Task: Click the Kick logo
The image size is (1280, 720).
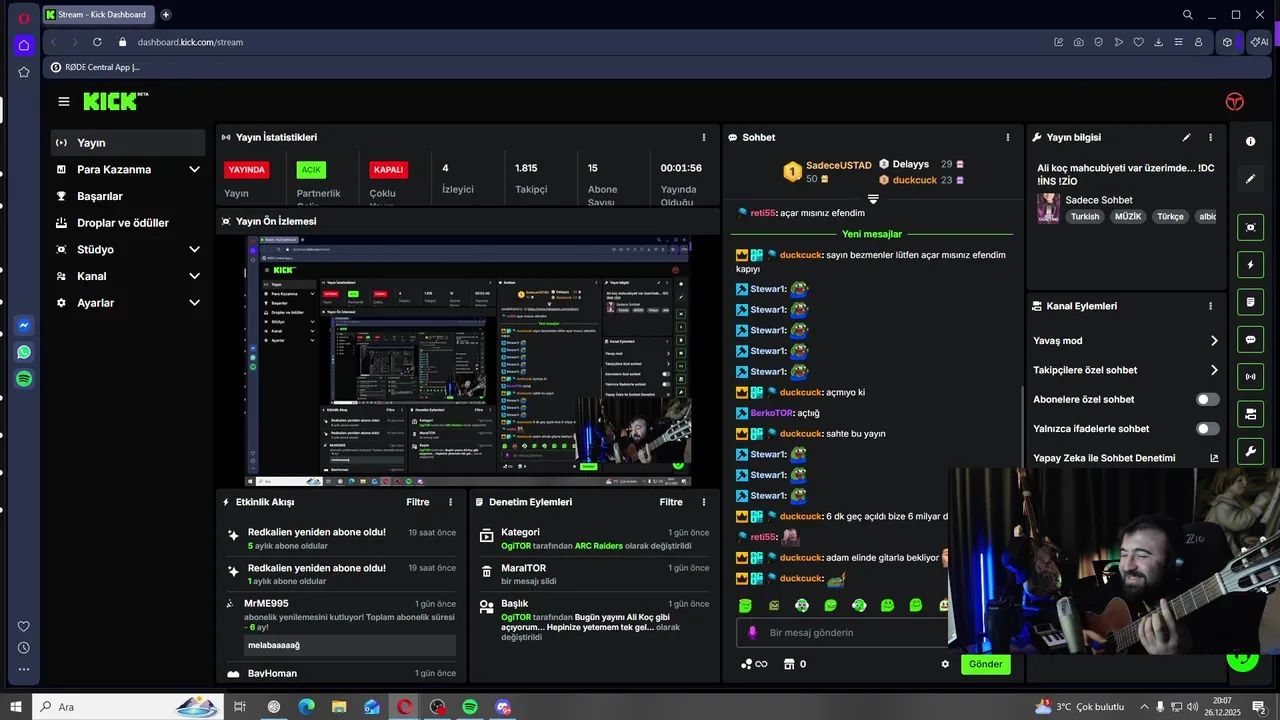Action: click(115, 101)
